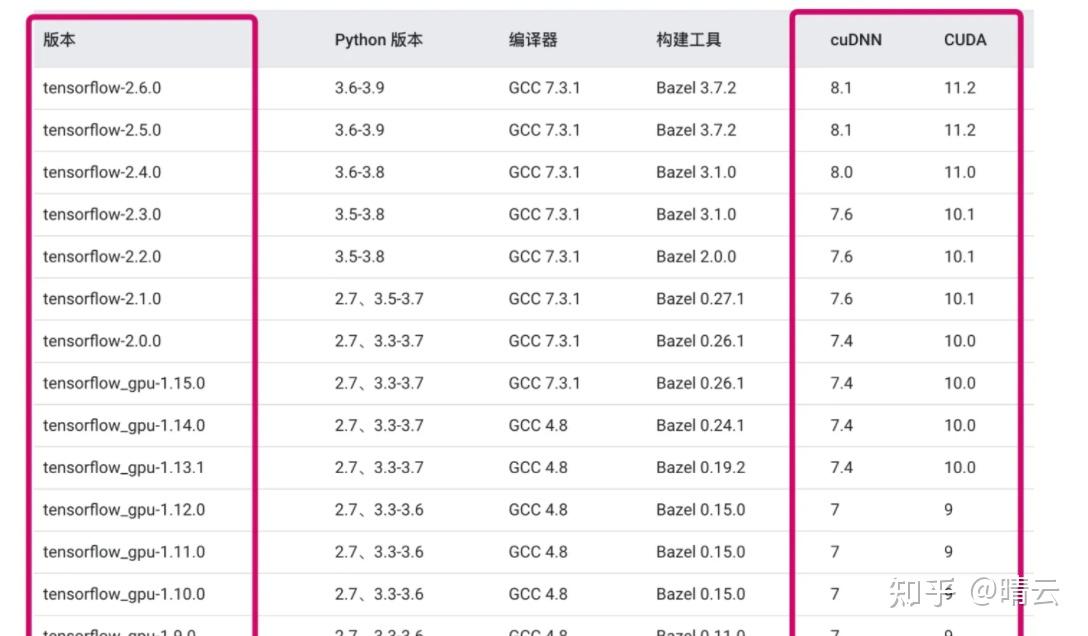Screen dimensions: 1088x636
Task: Click CUDA 10.1 in tensorflow-2.3.0 row
Action: [x=959, y=214]
